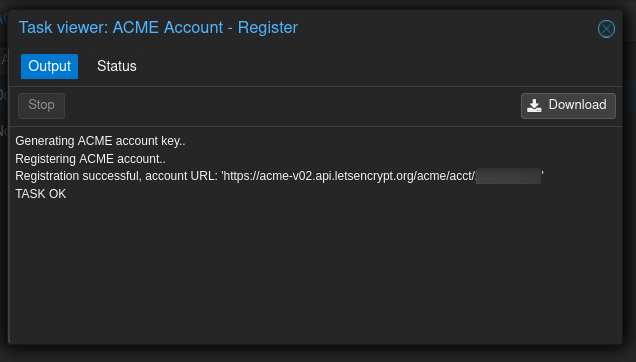Click the 'account URL:' label text
Screen dimensions: 636x362
click(x=181, y=176)
